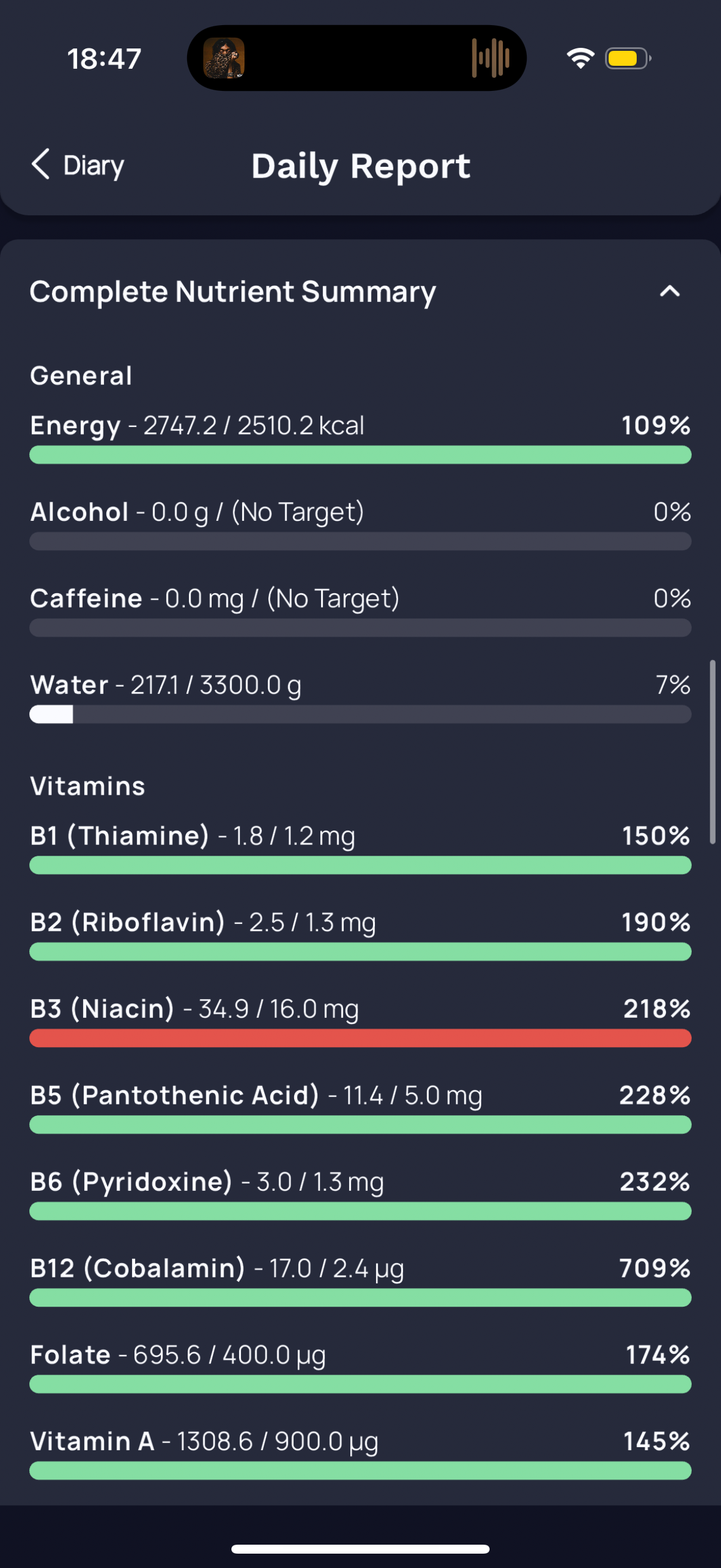721x1568 pixels.
Task: Tap the audio waveform icon in Dynamic Island
Action: (490, 59)
